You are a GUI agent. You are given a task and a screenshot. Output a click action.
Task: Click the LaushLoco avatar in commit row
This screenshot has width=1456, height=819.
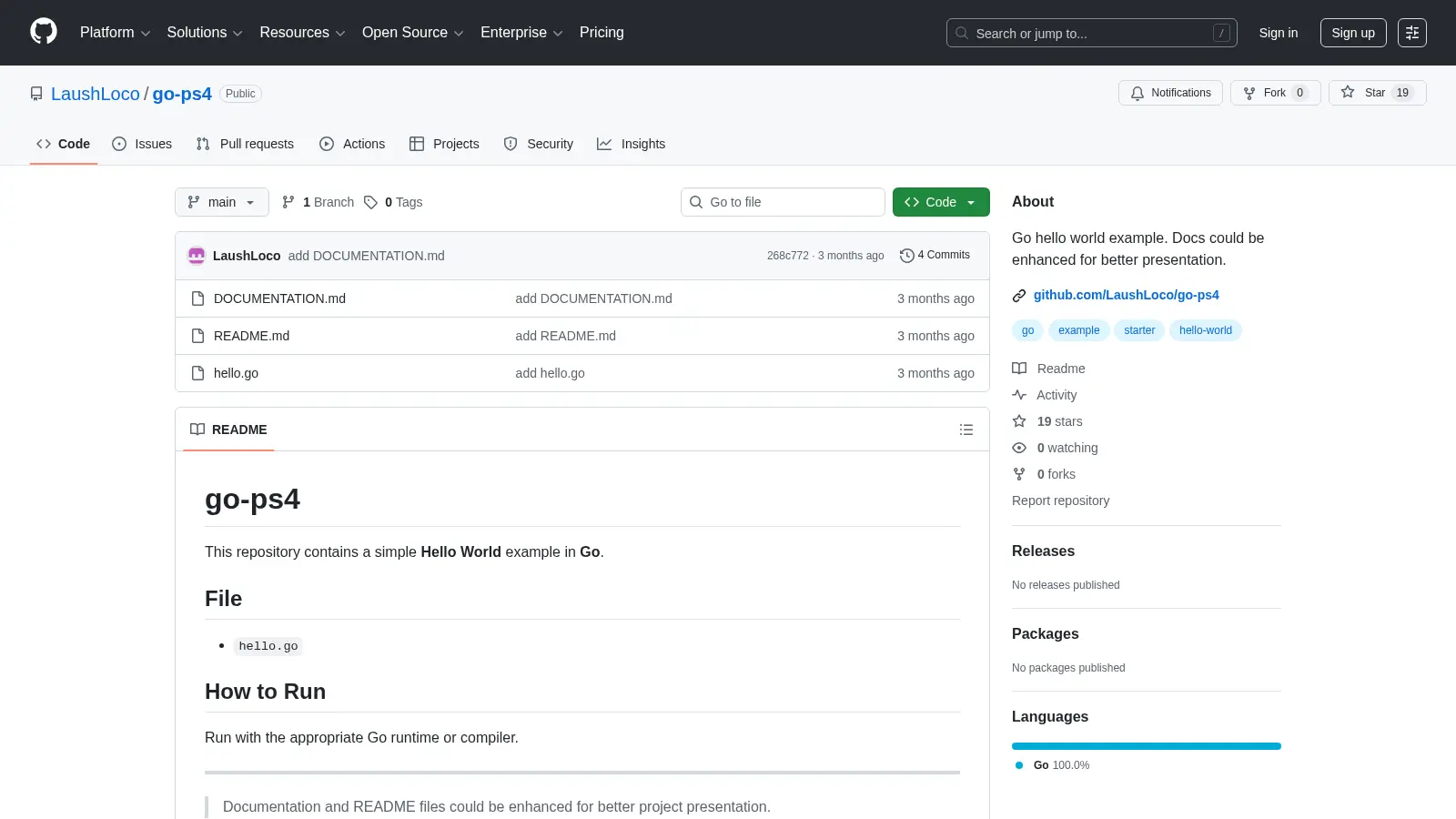click(x=197, y=256)
